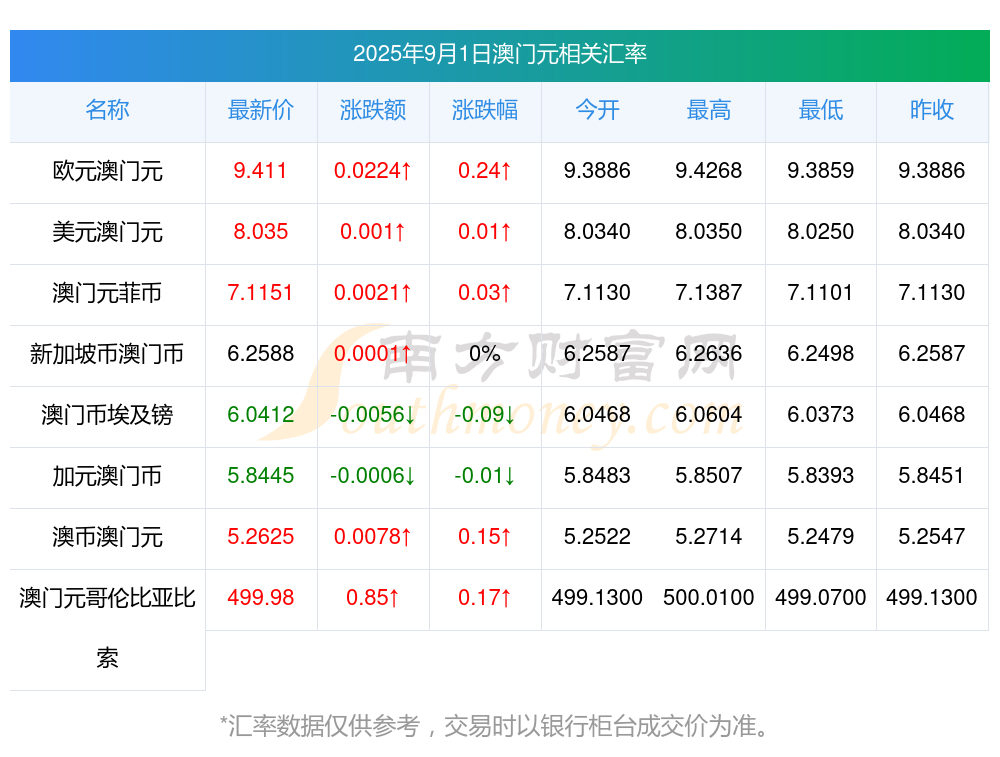Select the 新加坡币澳门币 row name
Image resolution: width=1000 pixels, height=757 pixels.
[107, 354]
